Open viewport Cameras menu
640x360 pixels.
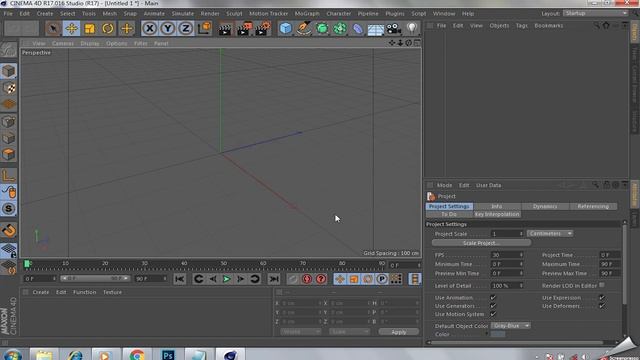(63, 43)
